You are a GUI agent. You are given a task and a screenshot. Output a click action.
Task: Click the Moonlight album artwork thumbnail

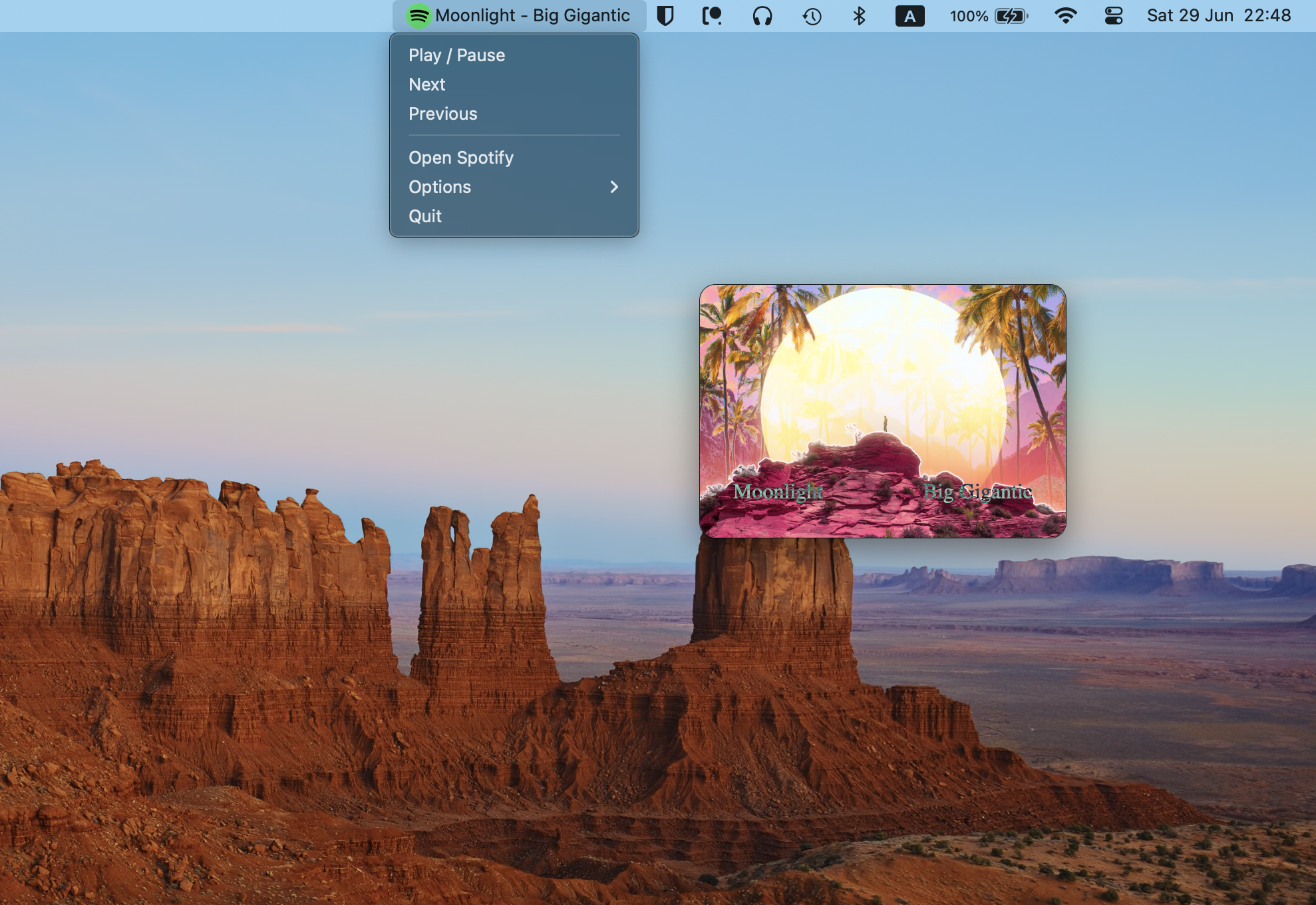(x=882, y=411)
